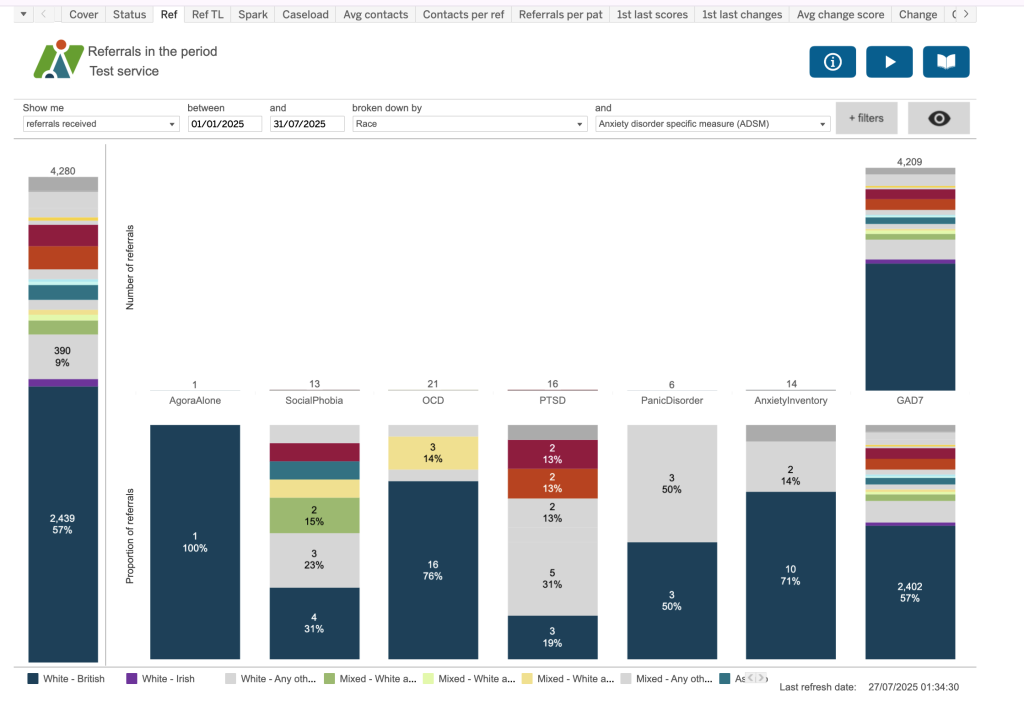Click the end date field 31/07/2025
The height and width of the screenshot is (706, 1024).
point(306,124)
